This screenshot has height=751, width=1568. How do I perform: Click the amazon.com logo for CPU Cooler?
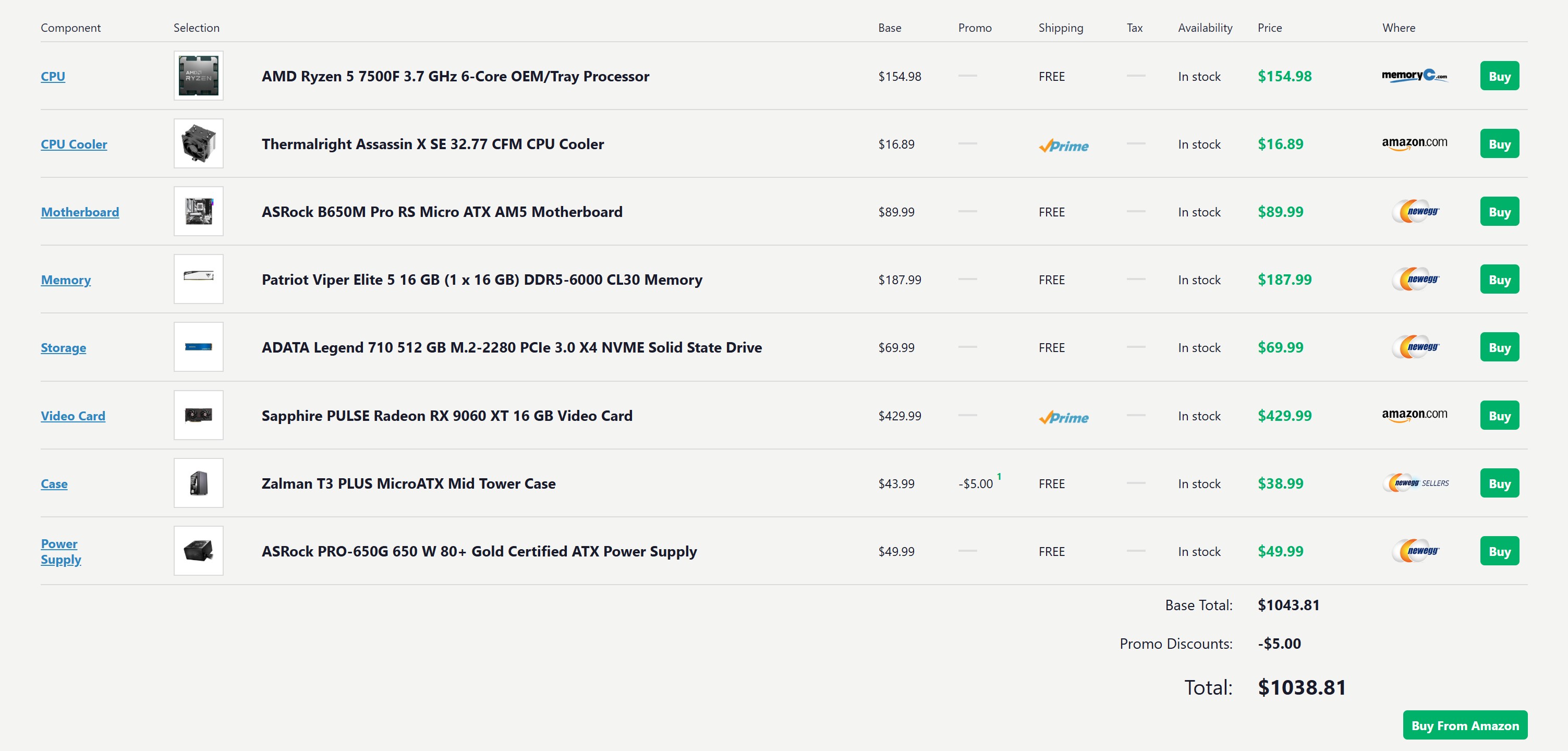1415,143
